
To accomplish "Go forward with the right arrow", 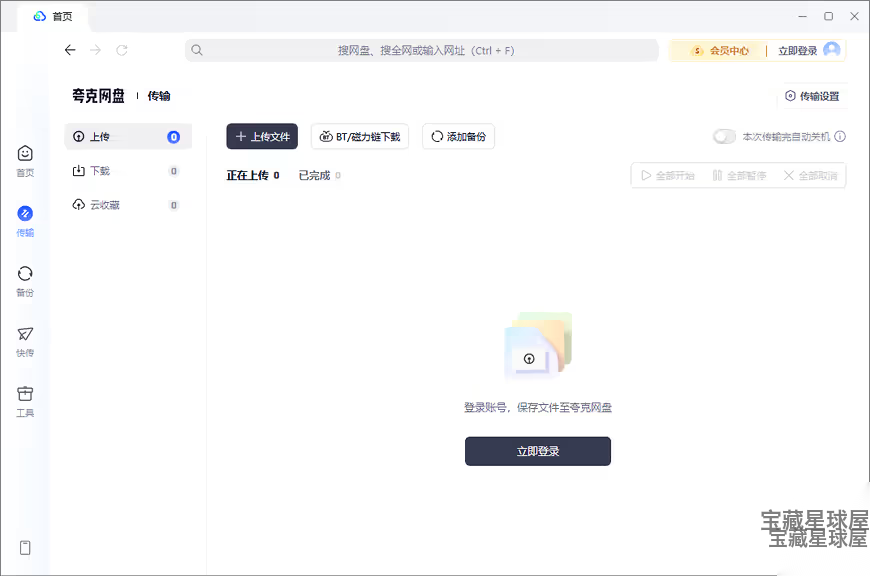I will click(95, 50).
